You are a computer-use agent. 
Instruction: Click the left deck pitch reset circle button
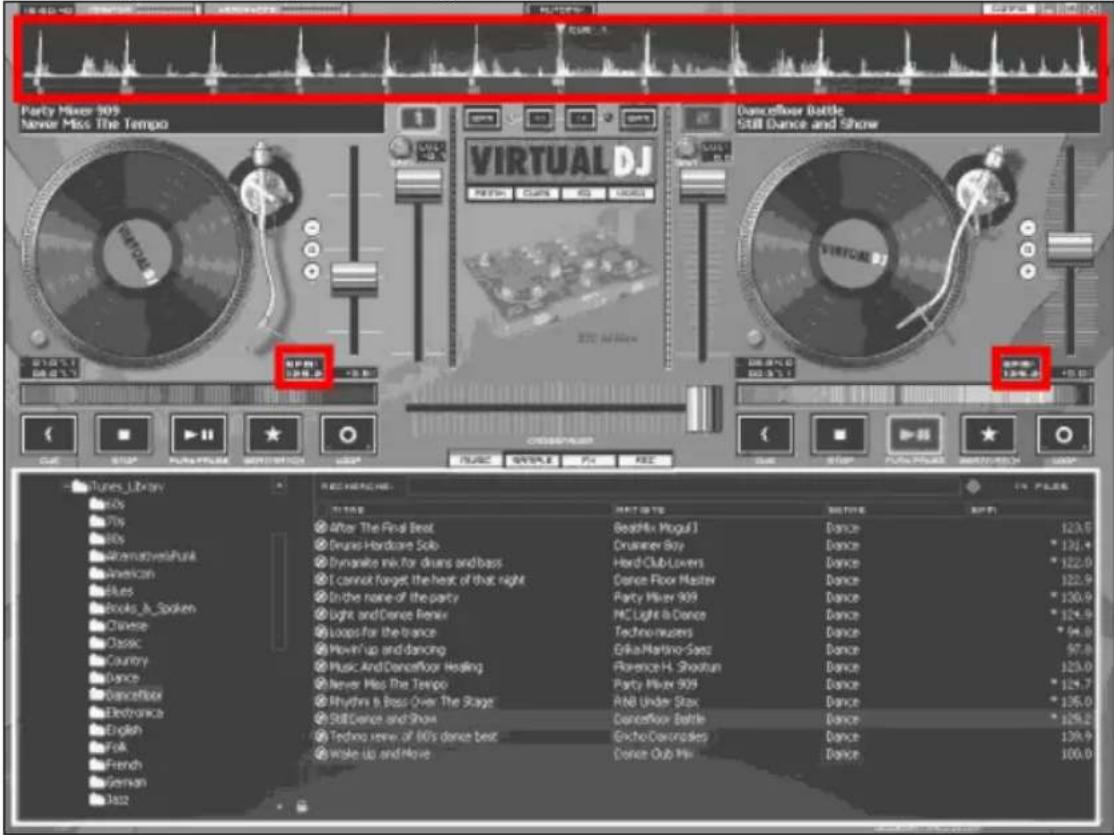(312, 249)
